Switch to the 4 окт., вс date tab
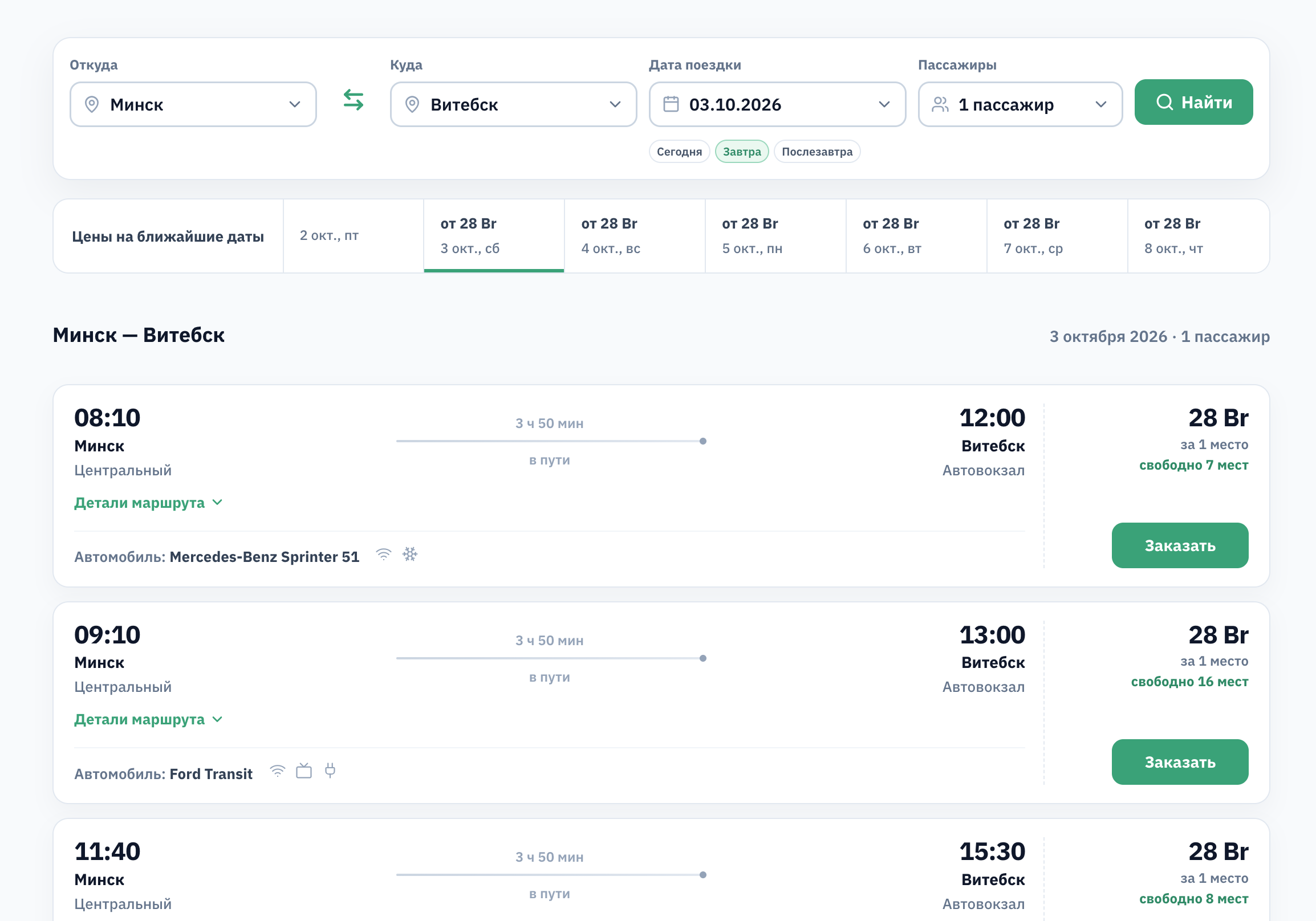The image size is (1316, 921). (635, 236)
